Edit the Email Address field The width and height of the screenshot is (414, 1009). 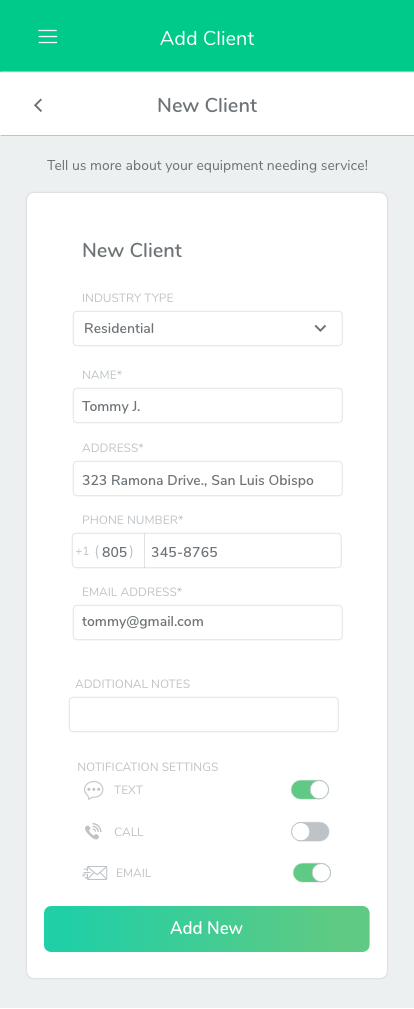(207, 622)
